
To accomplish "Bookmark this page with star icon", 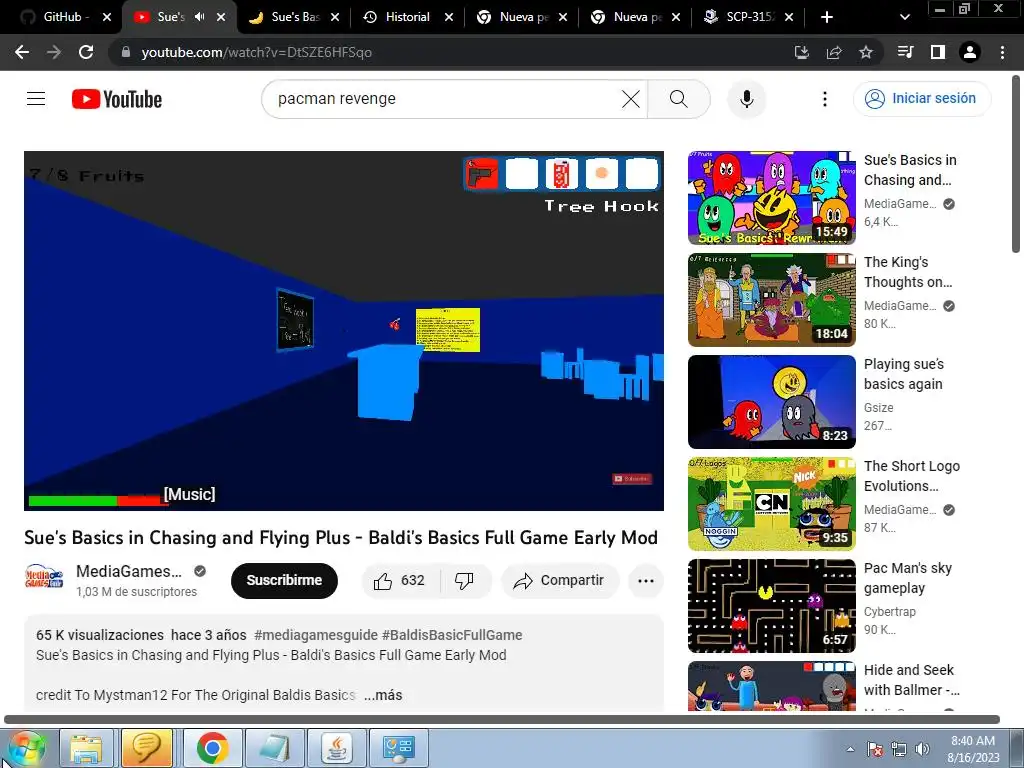I will [x=866, y=52].
